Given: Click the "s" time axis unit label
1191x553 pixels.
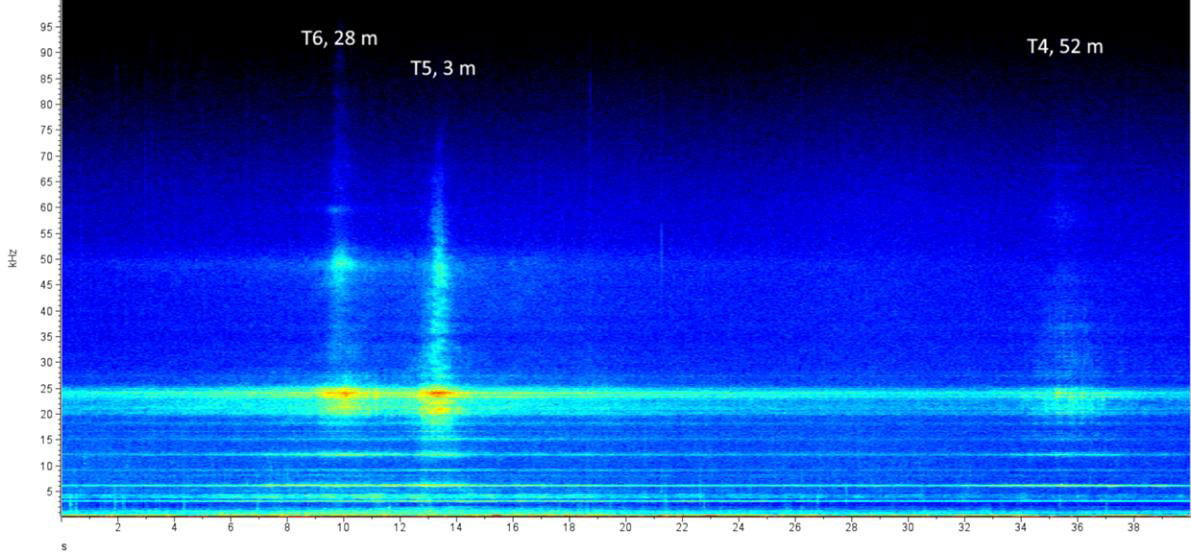Looking at the screenshot, I should click(65, 547).
